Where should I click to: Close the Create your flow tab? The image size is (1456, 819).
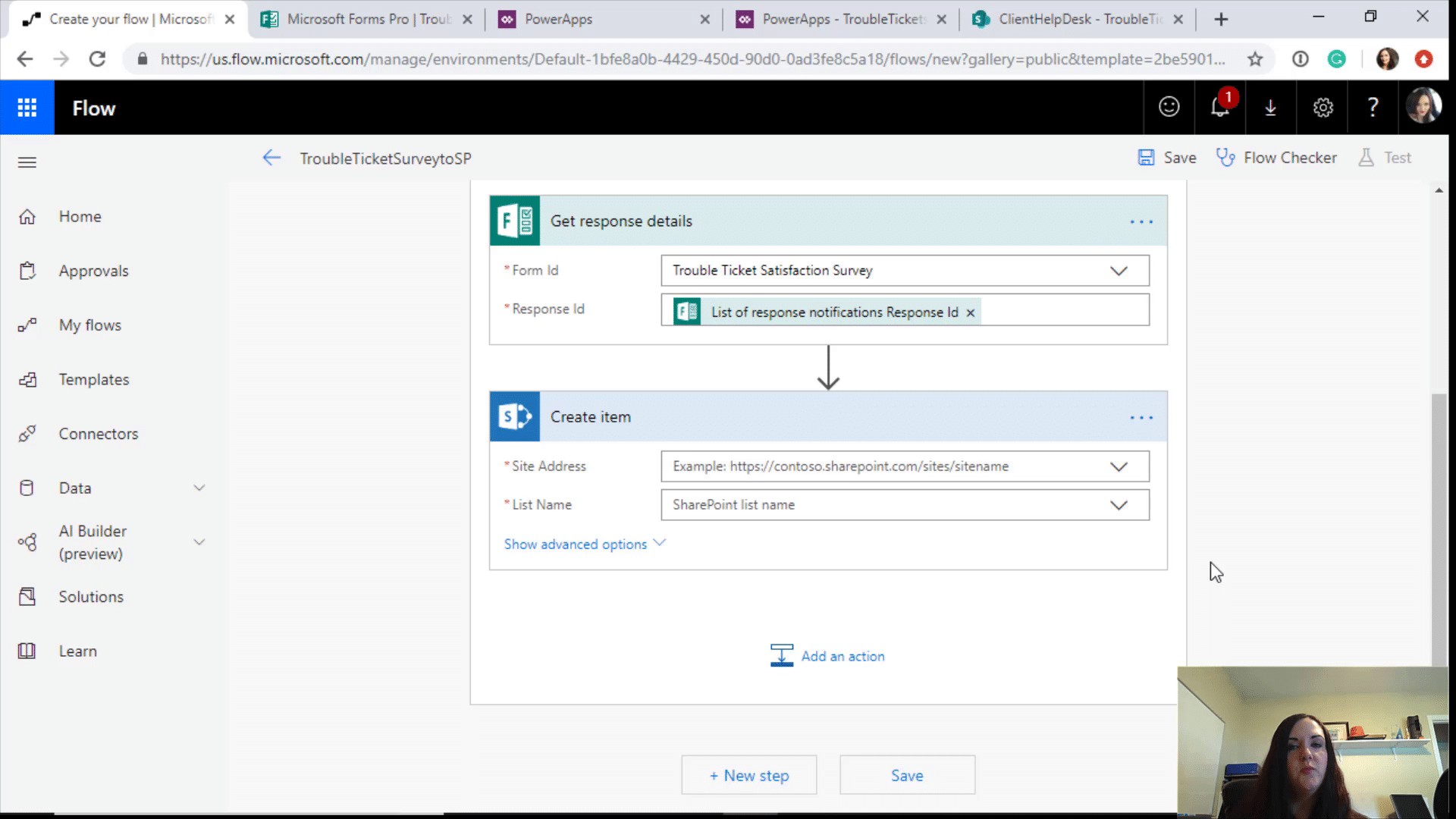230,20
